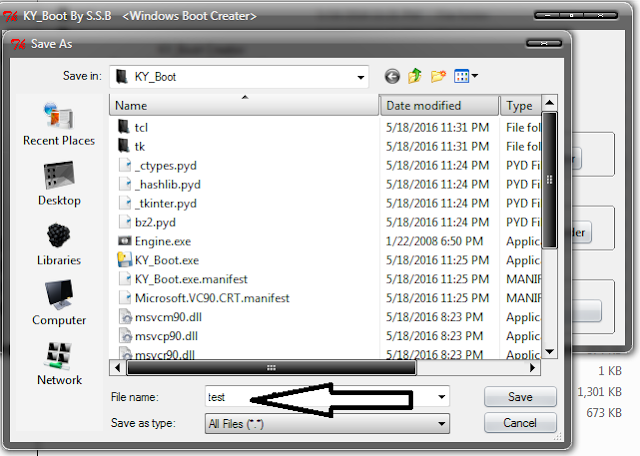Sort files by Type column
The width and height of the screenshot is (640, 456).
click(x=521, y=106)
